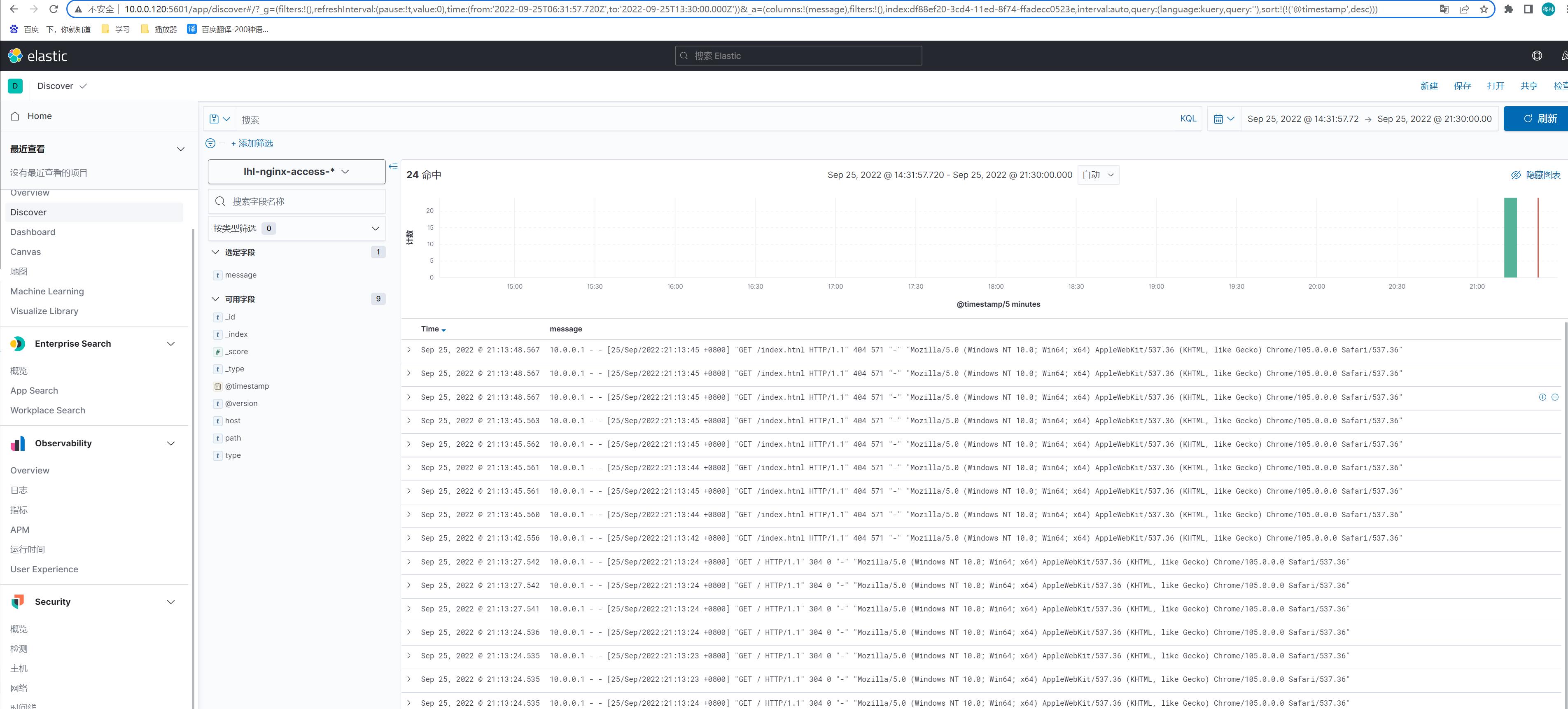Image resolution: width=1568 pixels, height=709 pixels.
Task: Click the _score number field icon
Action: (217, 352)
